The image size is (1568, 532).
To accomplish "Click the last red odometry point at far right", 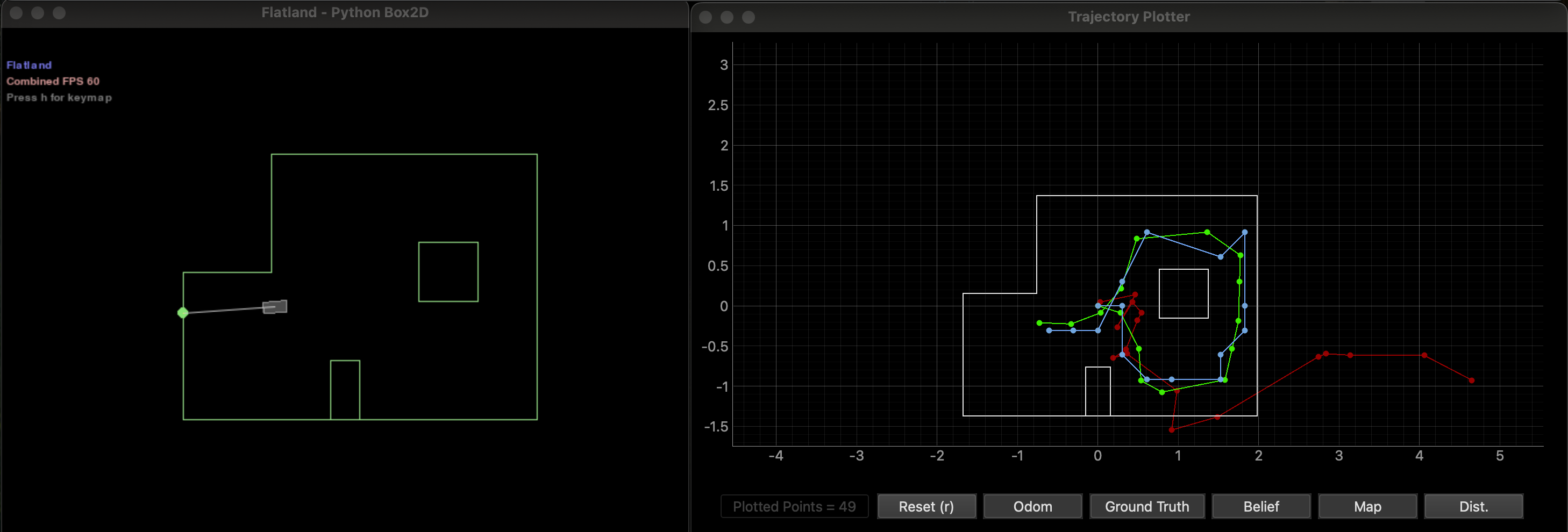I will tap(1472, 380).
